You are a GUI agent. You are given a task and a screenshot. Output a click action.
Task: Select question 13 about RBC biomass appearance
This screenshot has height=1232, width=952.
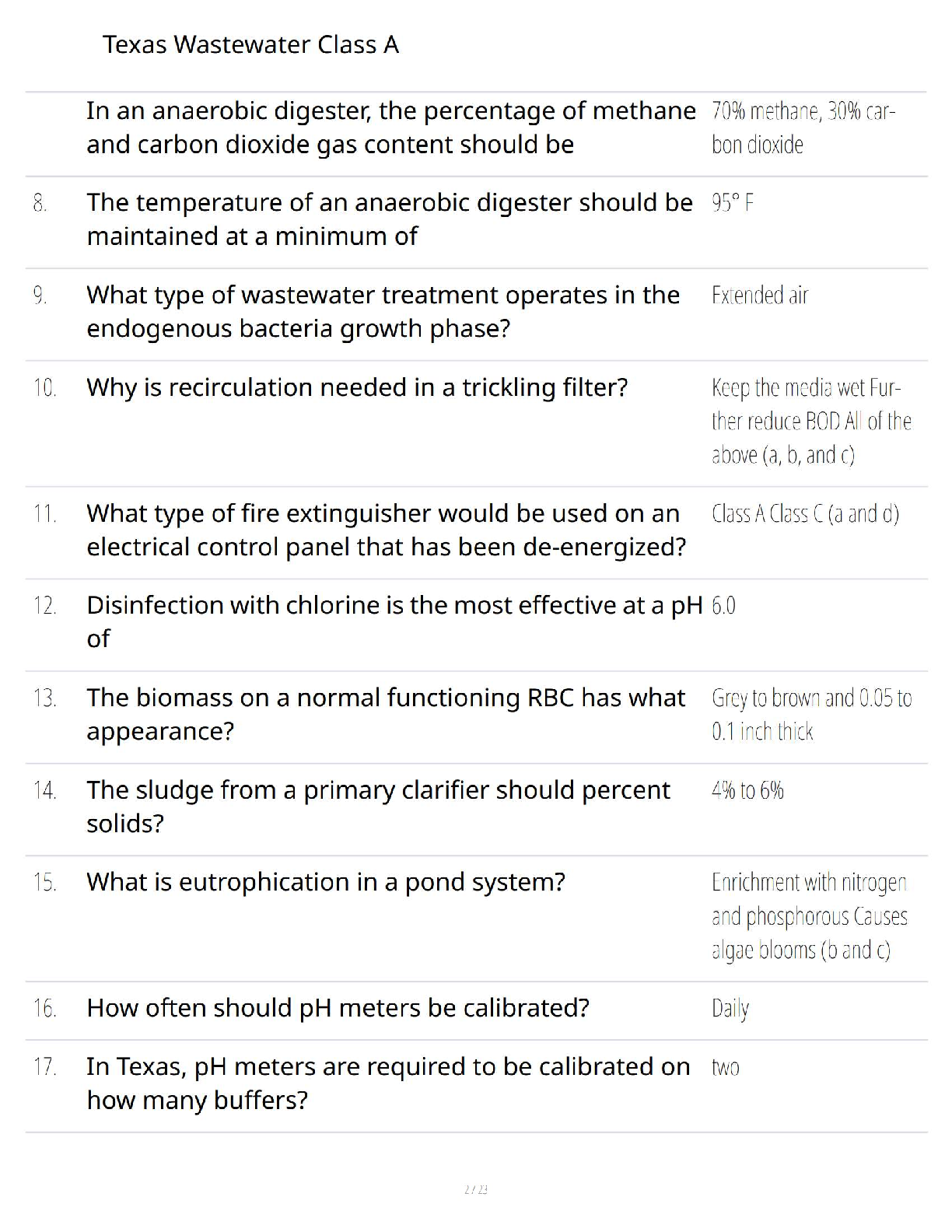(386, 714)
